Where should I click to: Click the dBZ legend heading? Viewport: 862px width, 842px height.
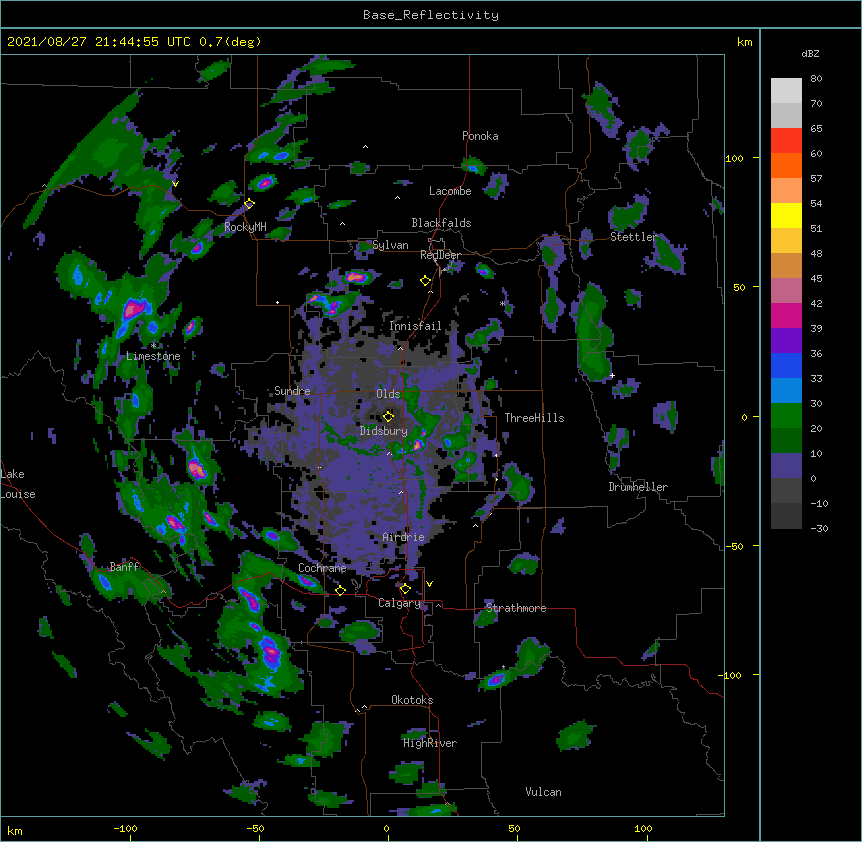click(x=810, y=54)
